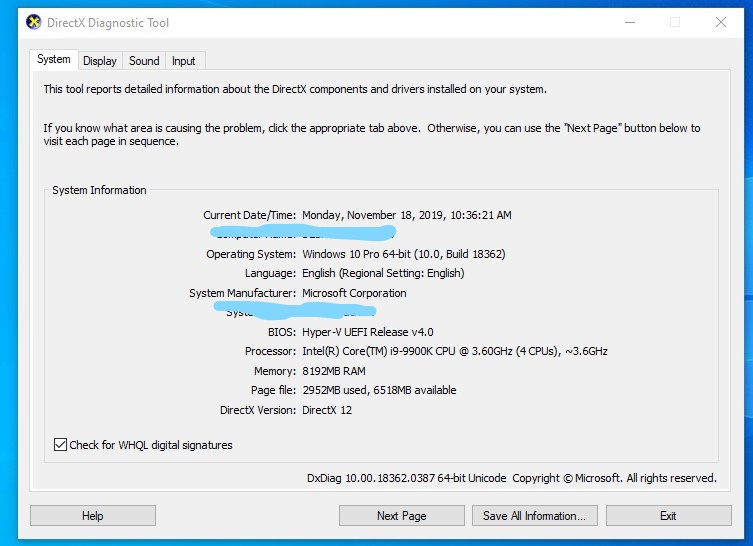The width and height of the screenshot is (753, 546).
Task: Select the Input tab
Action: 184,61
